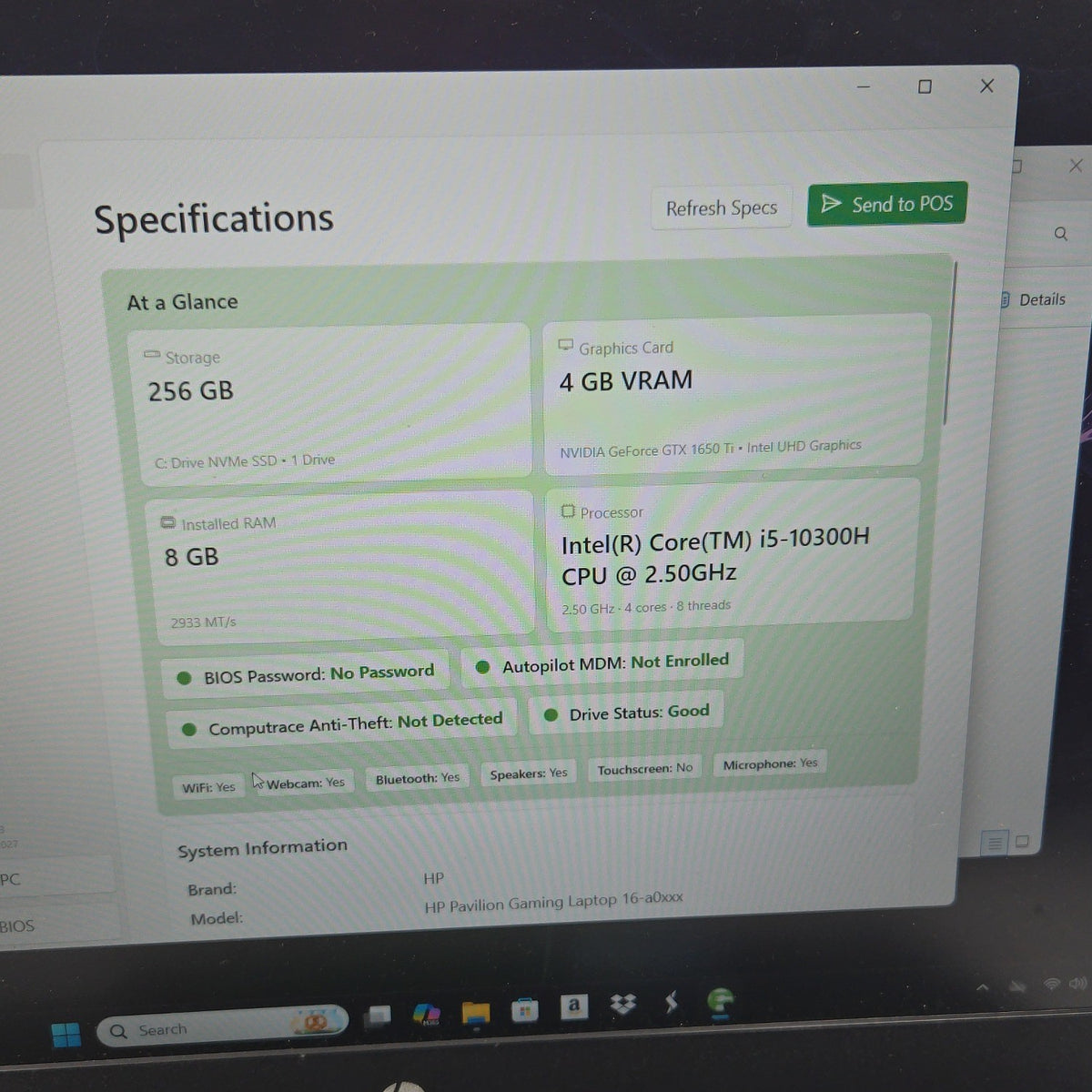Click the 2933 MT/s RAM speed text
Image resolution: width=1092 pixels, height=1092 pixels.
203,622
